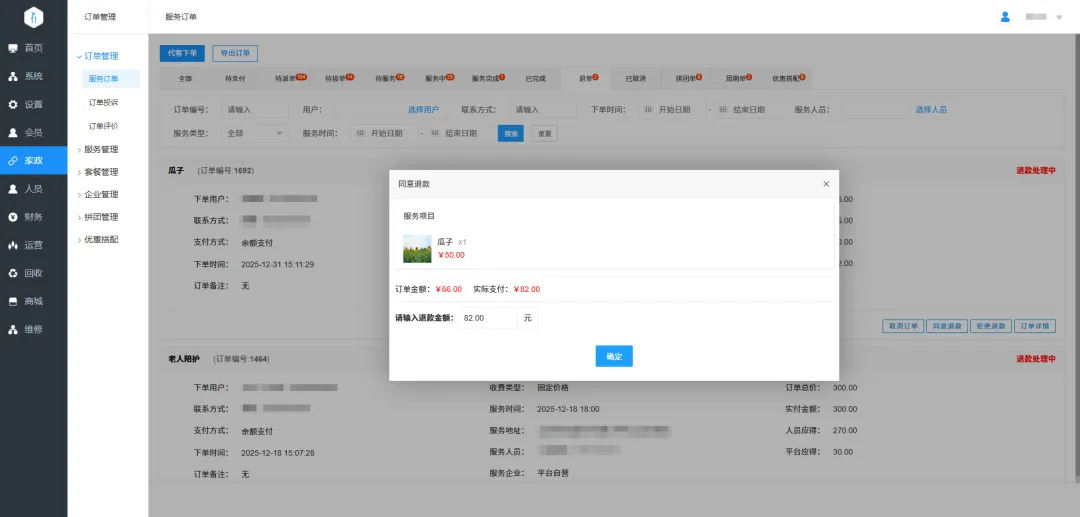Click the 瓜子 product thumbnail image

pyautogui.click(x=417, y=249)
